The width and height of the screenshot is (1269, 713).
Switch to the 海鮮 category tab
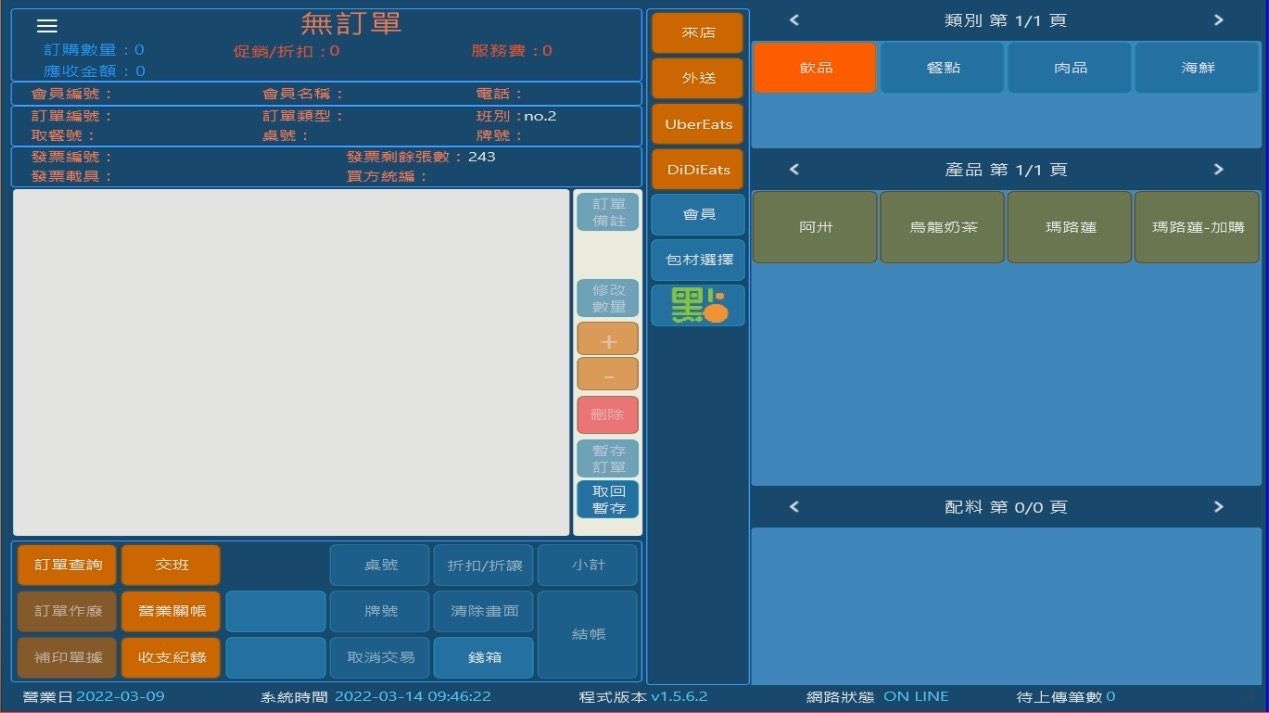(1196, 66)
